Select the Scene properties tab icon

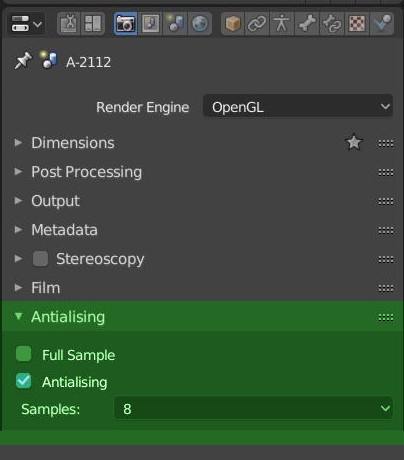pos(175,23)
